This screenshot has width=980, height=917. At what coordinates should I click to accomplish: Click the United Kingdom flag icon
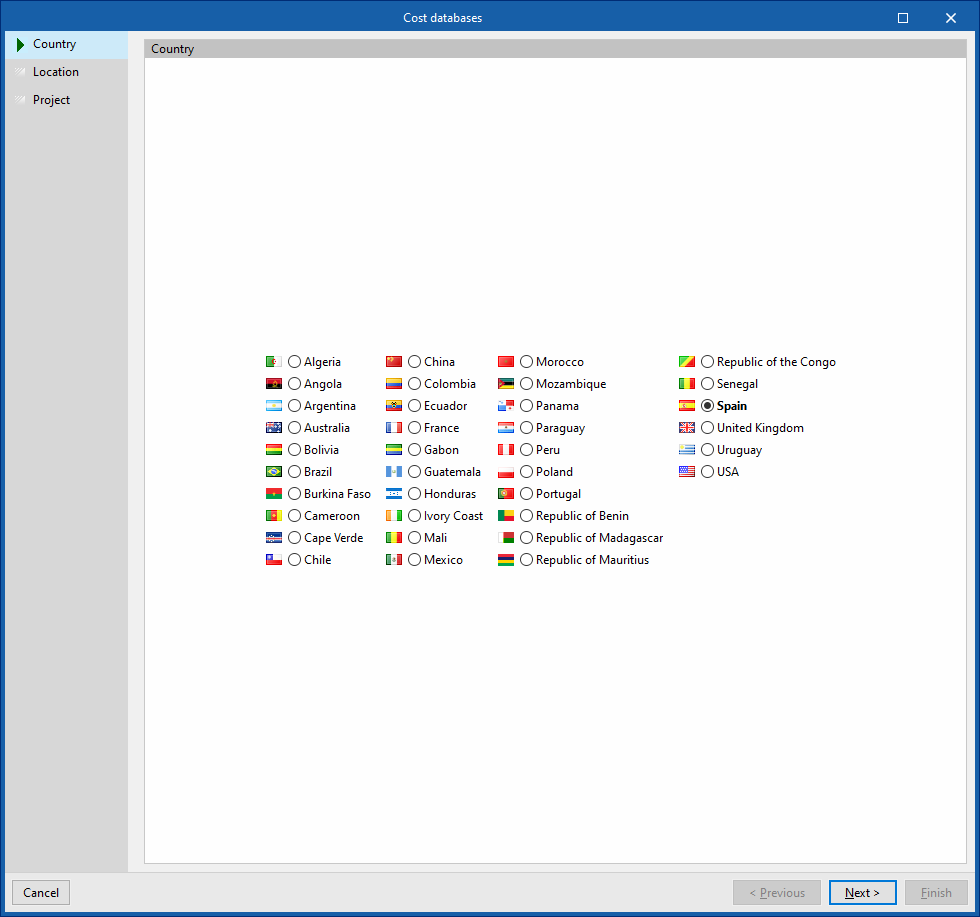[x=687, y=428]
